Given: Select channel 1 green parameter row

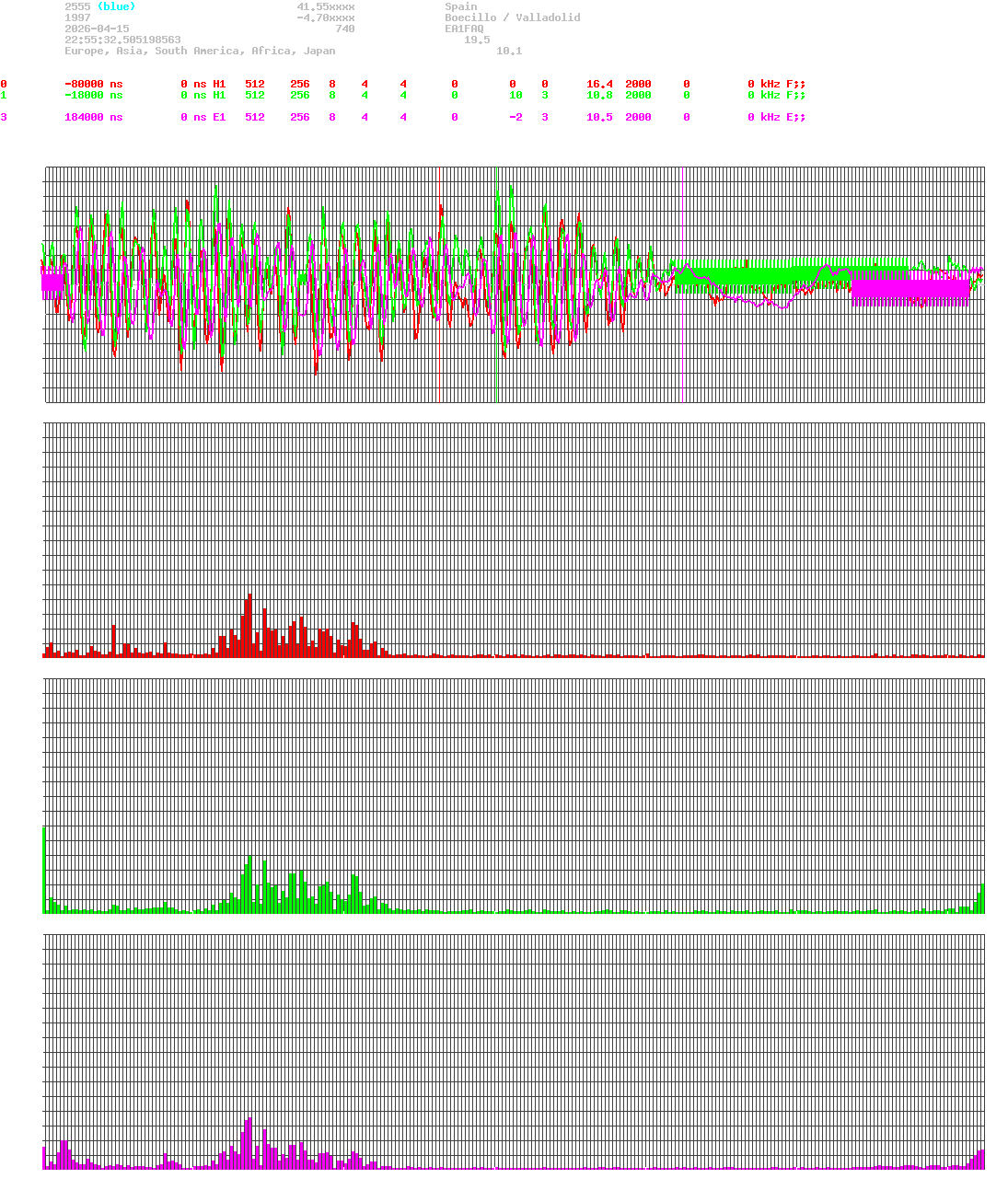Looking at the screenshot, I should point(368,95).
